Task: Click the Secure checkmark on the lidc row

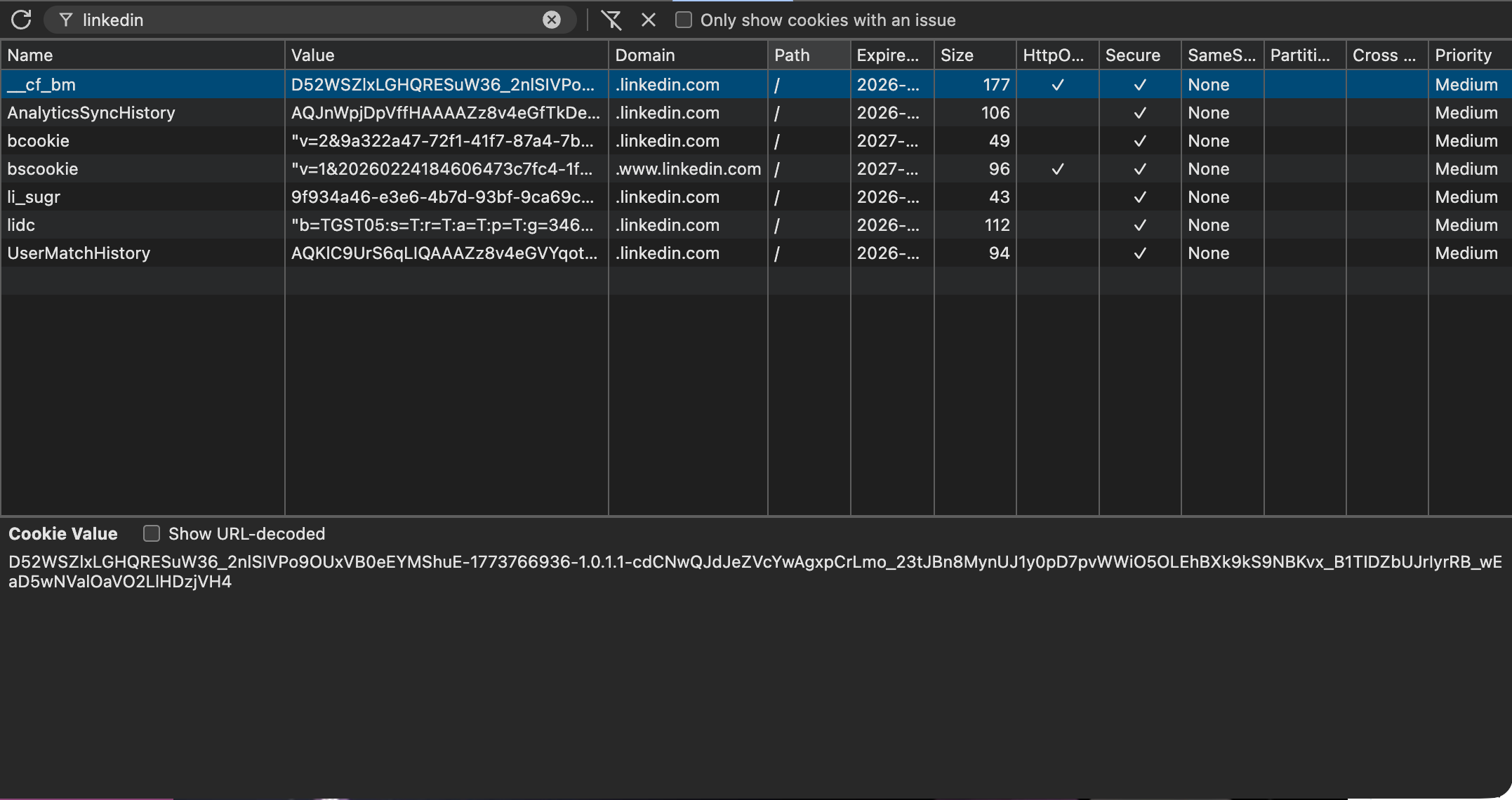Action: pyautogui.click(x=1139, y=225)
